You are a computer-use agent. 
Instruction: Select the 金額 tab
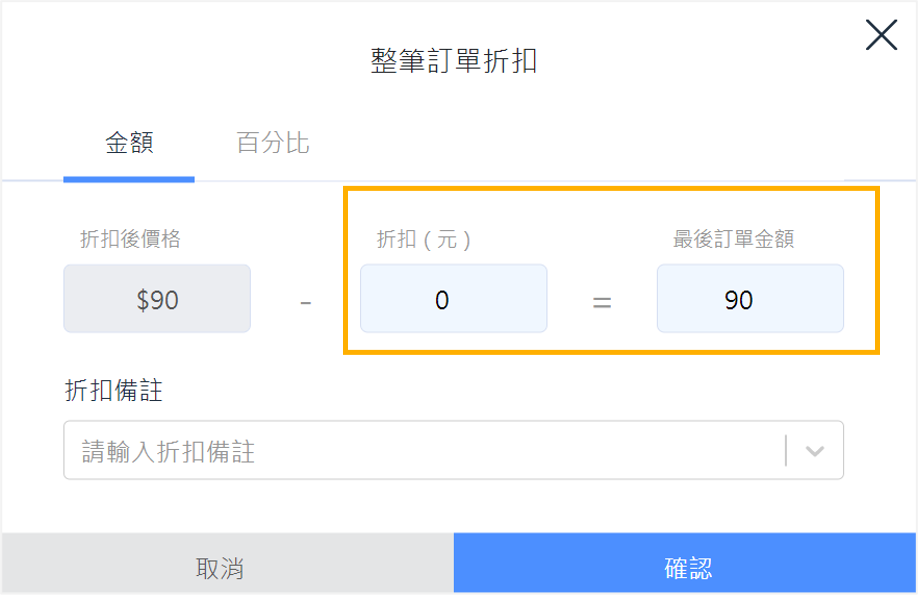click(129, 142)
